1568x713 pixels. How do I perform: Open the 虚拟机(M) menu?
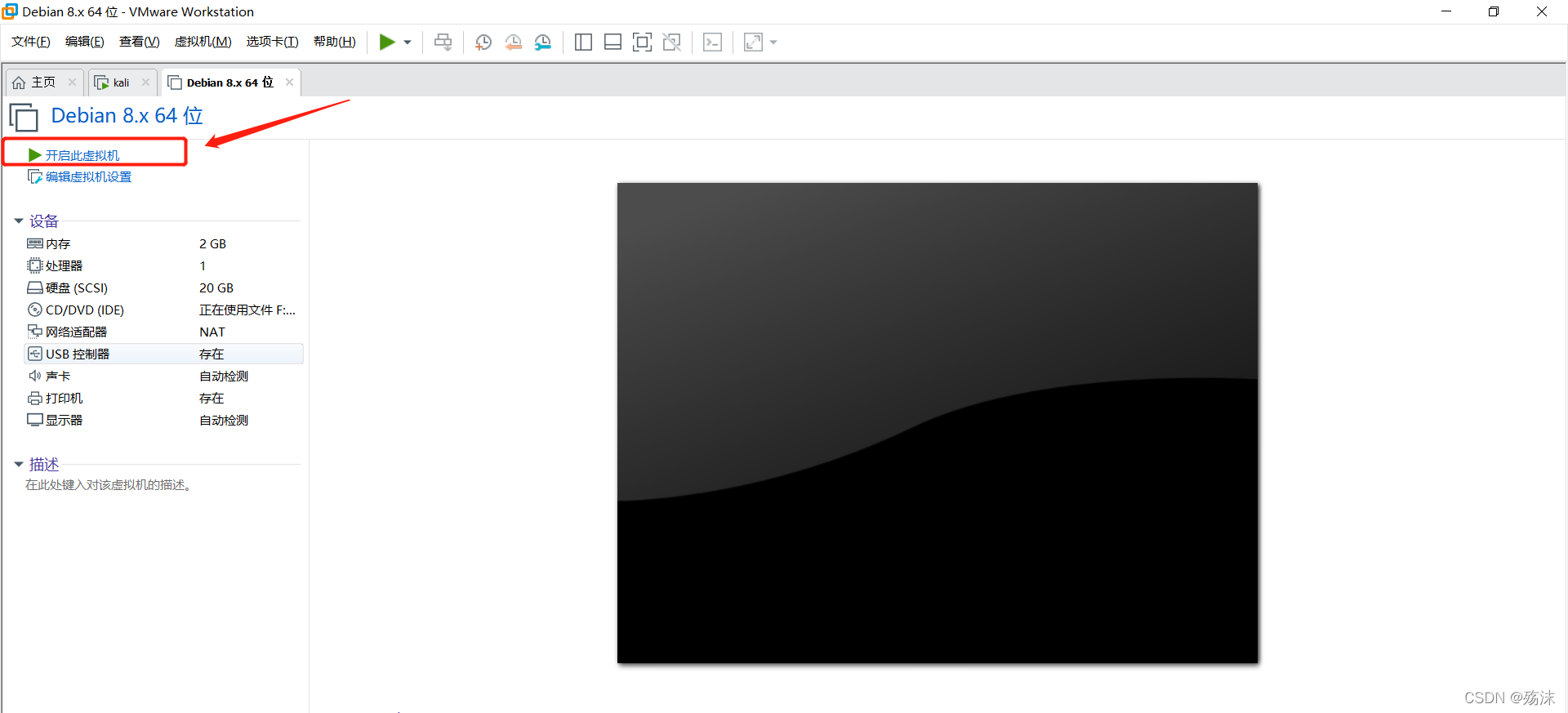[203, 42]
